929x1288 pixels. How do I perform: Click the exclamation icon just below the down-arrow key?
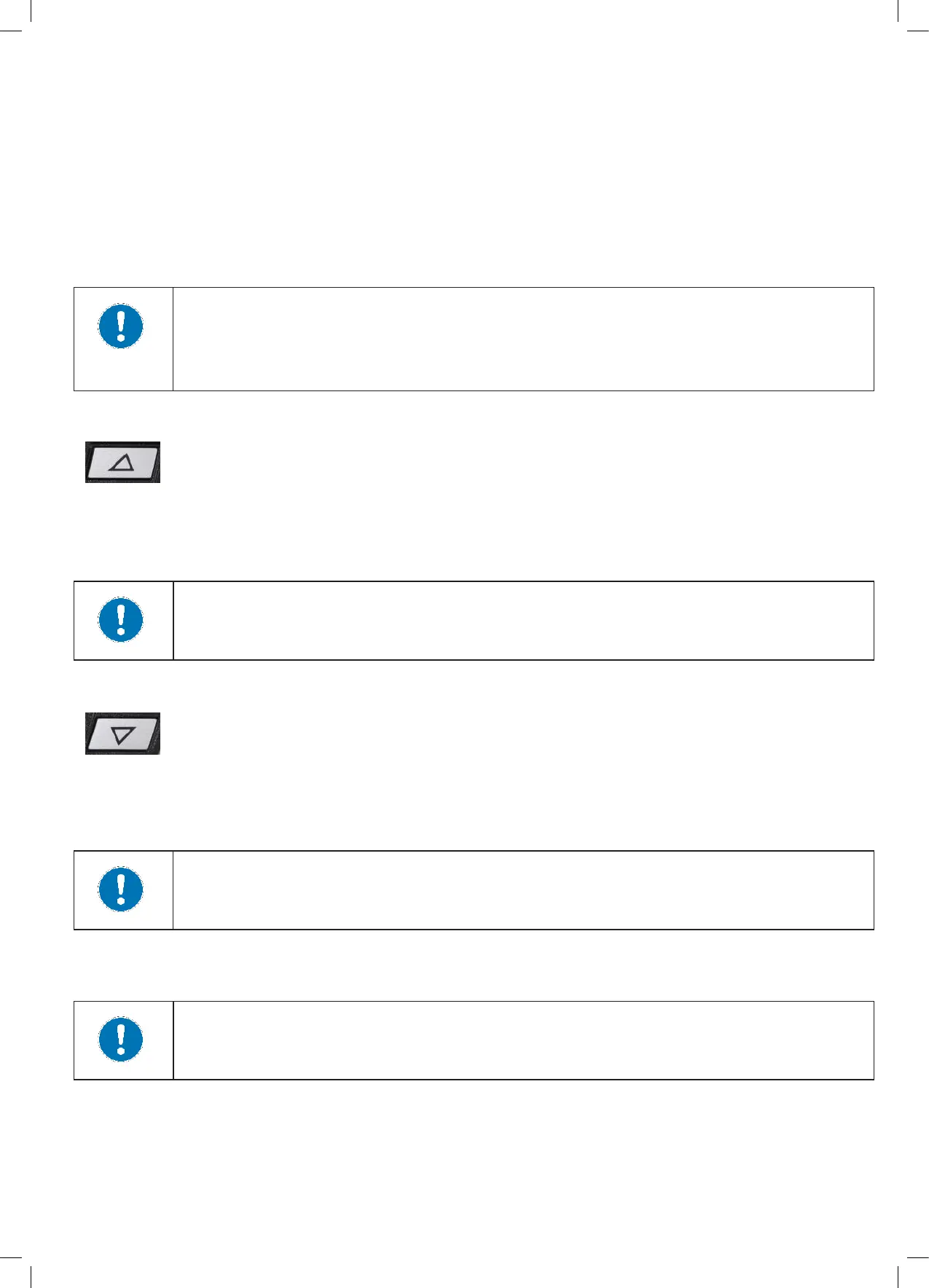pos(121,890)
